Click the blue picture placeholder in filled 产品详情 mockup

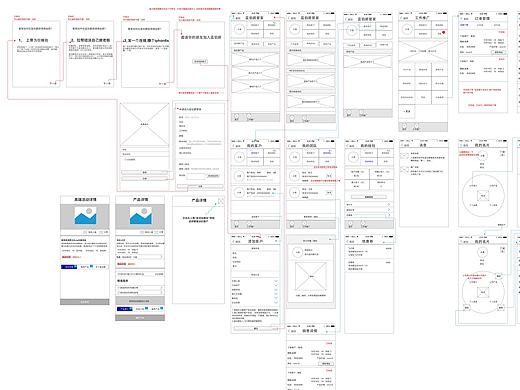coord(140,215)
